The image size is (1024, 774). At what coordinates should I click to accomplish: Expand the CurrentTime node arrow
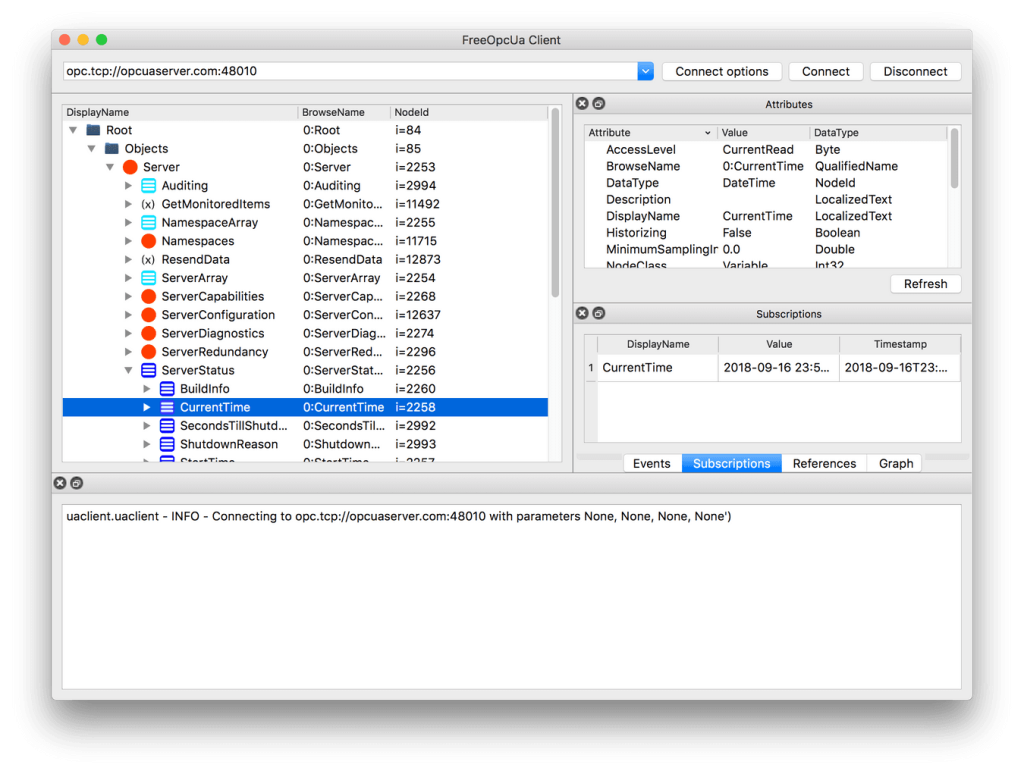pos(147,407)
